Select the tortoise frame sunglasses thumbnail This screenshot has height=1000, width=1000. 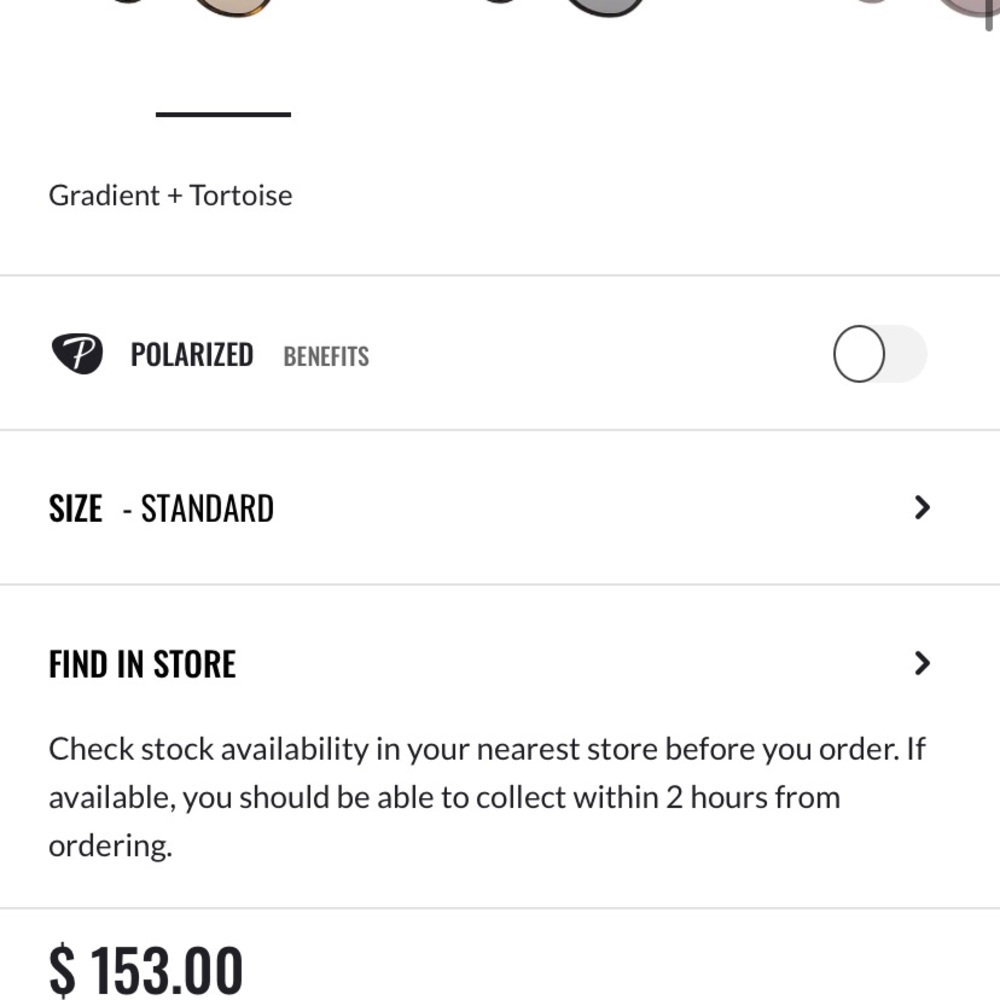tap(232, 8)
